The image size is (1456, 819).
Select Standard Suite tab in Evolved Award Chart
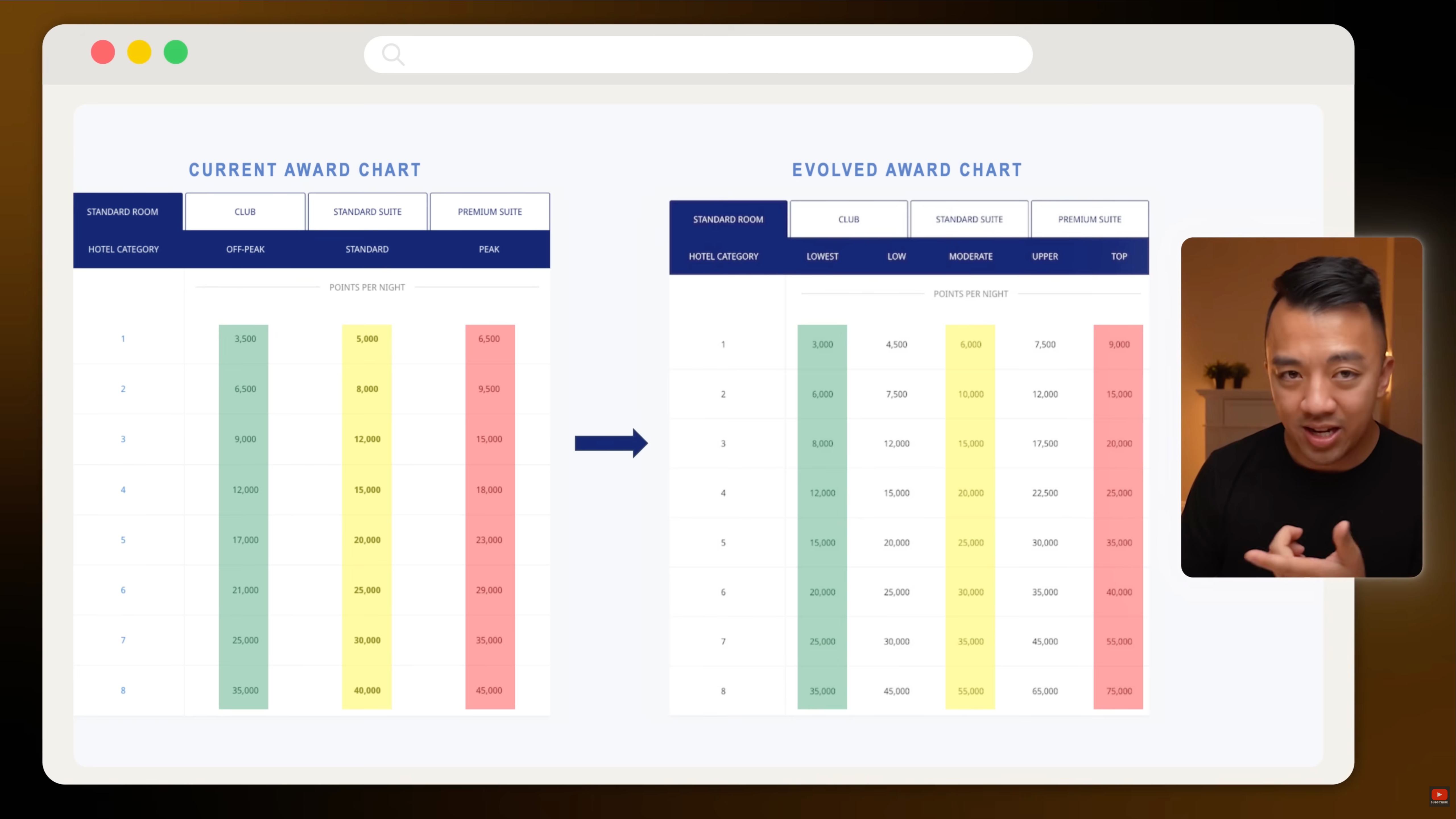969,219
